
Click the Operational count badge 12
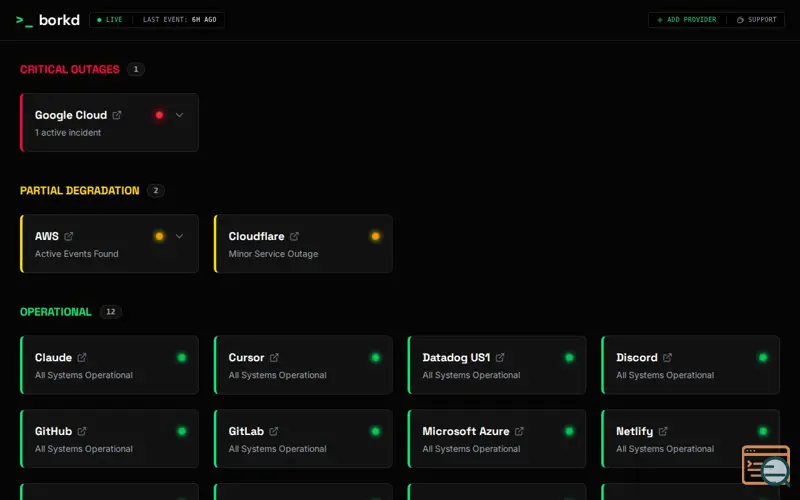point(111,312)
